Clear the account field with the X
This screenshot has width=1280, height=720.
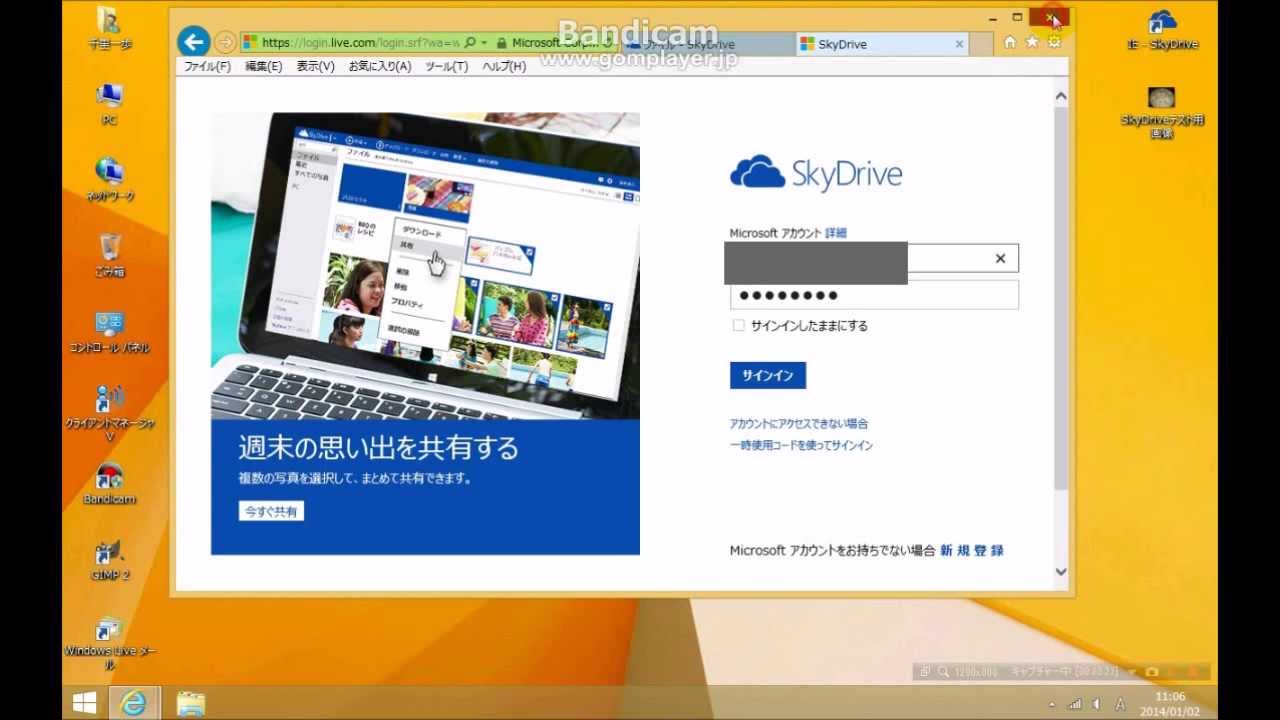1000,259
